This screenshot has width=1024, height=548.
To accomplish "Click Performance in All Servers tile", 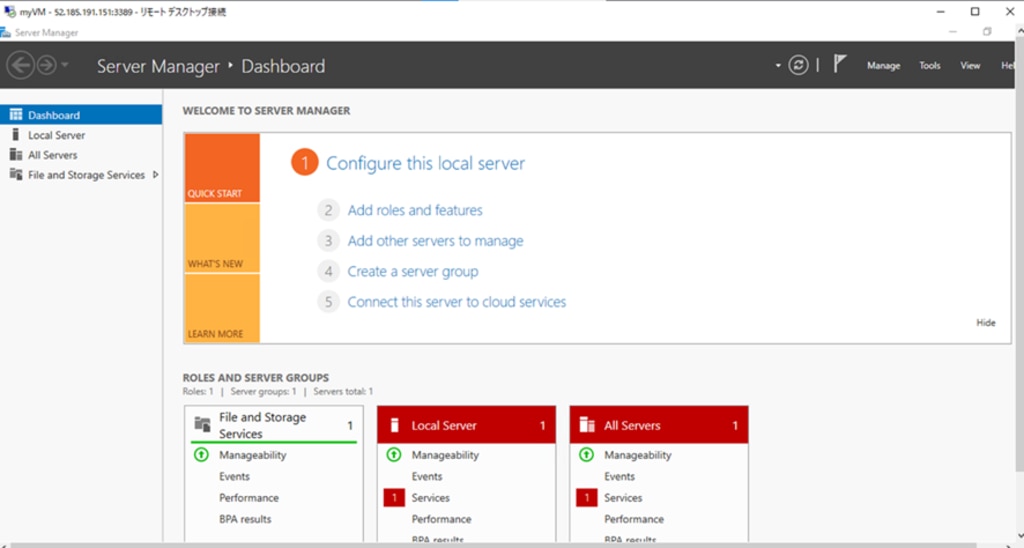I will click(x=634, y=519).
